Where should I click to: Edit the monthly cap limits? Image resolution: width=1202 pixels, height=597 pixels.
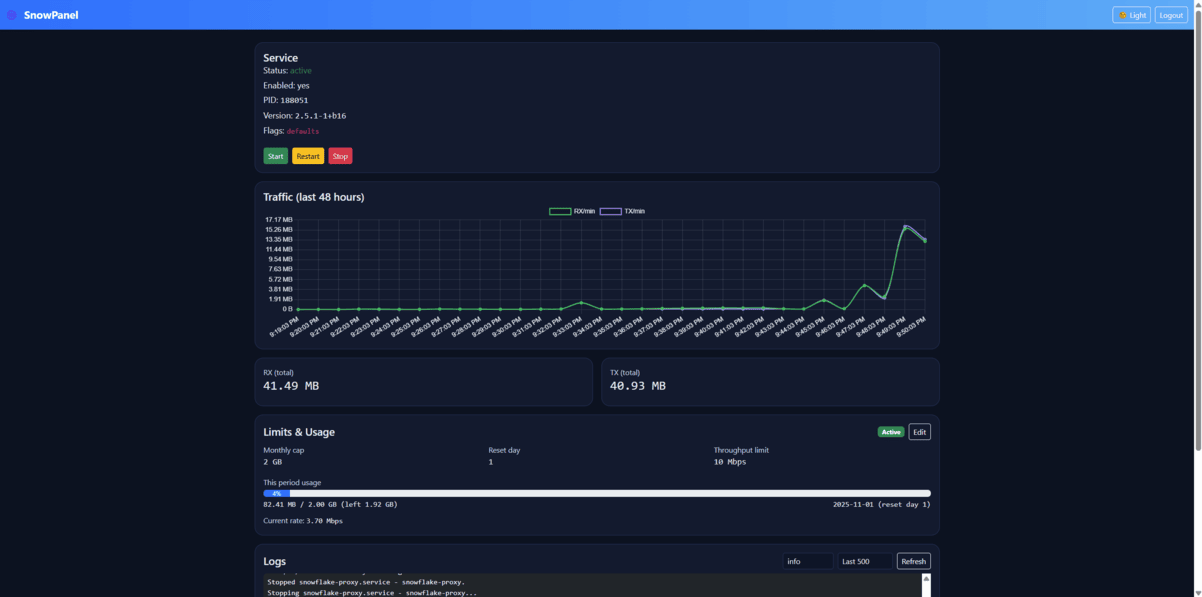pyautogui.click(x=918, y=431)
